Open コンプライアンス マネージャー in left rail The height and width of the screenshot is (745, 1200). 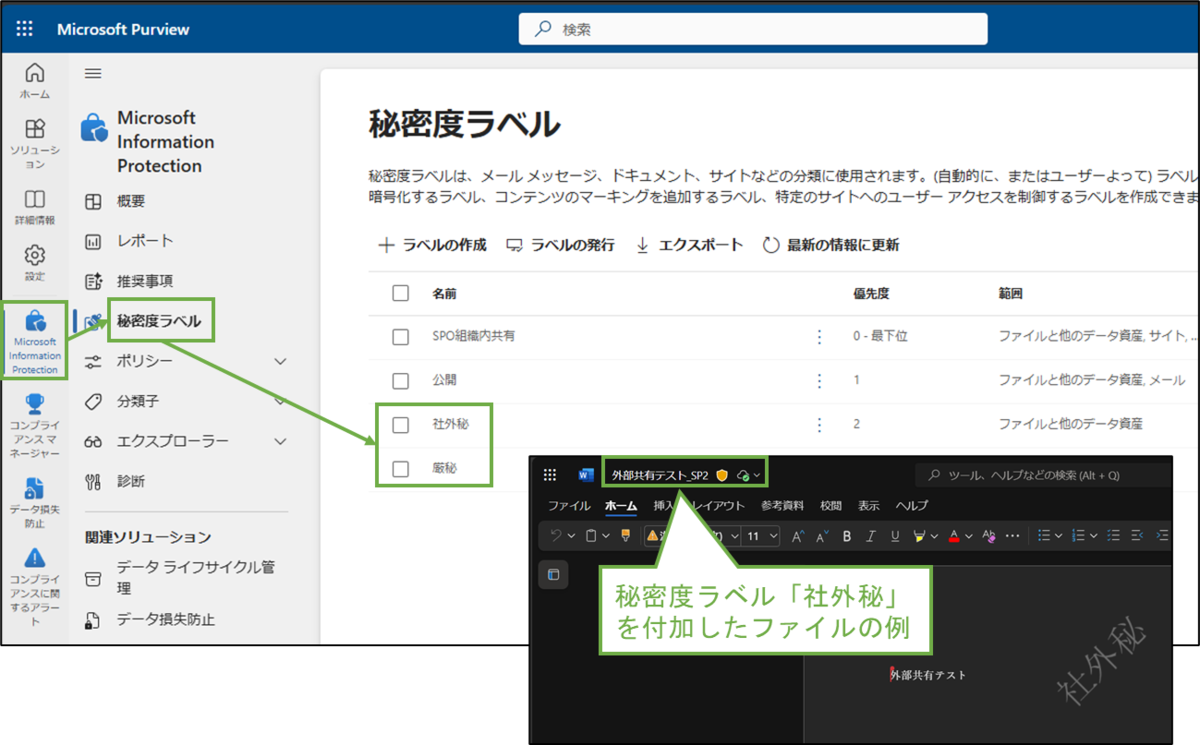click(35, 424)
